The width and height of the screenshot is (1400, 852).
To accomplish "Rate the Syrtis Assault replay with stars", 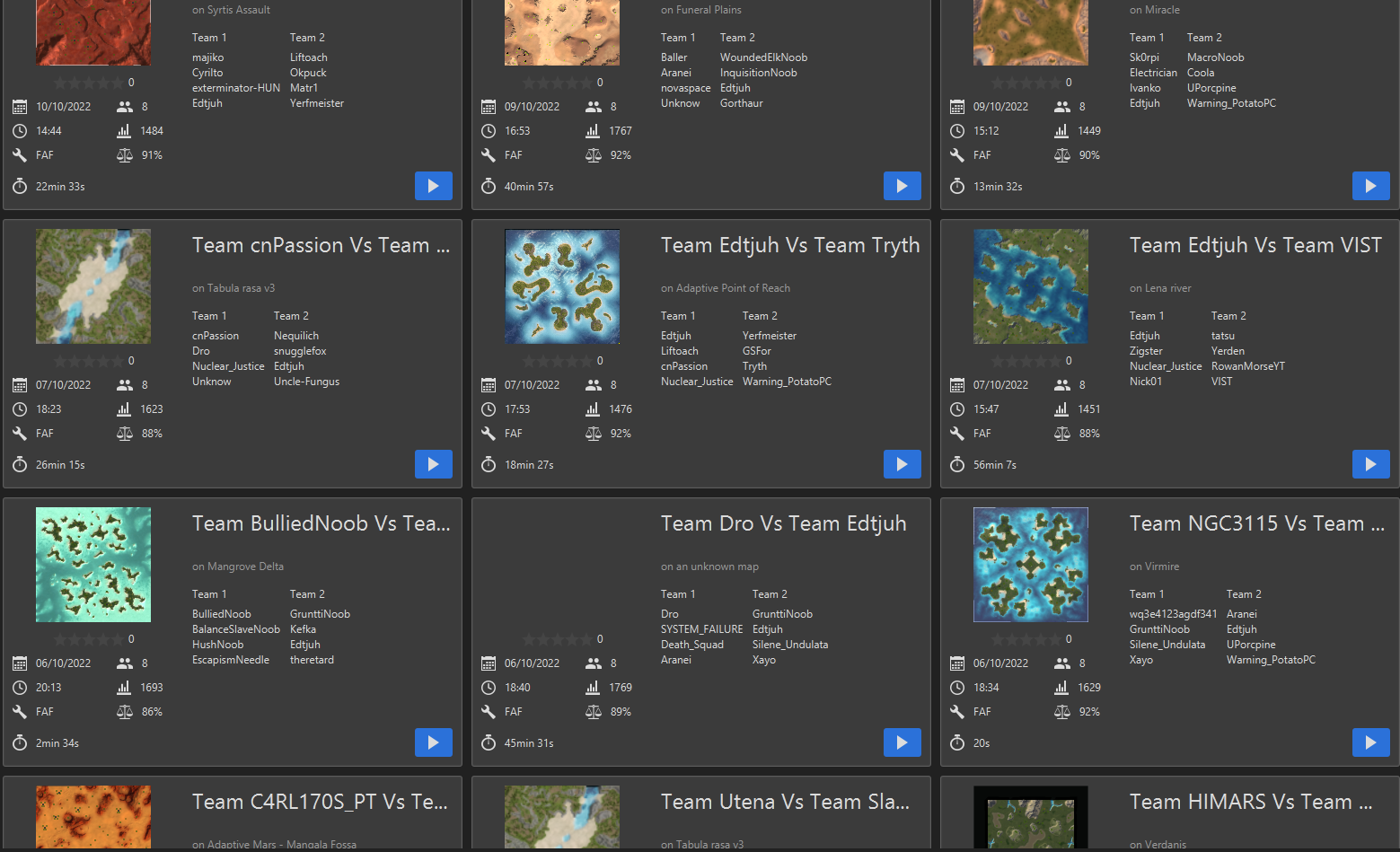I will [88, 83].
